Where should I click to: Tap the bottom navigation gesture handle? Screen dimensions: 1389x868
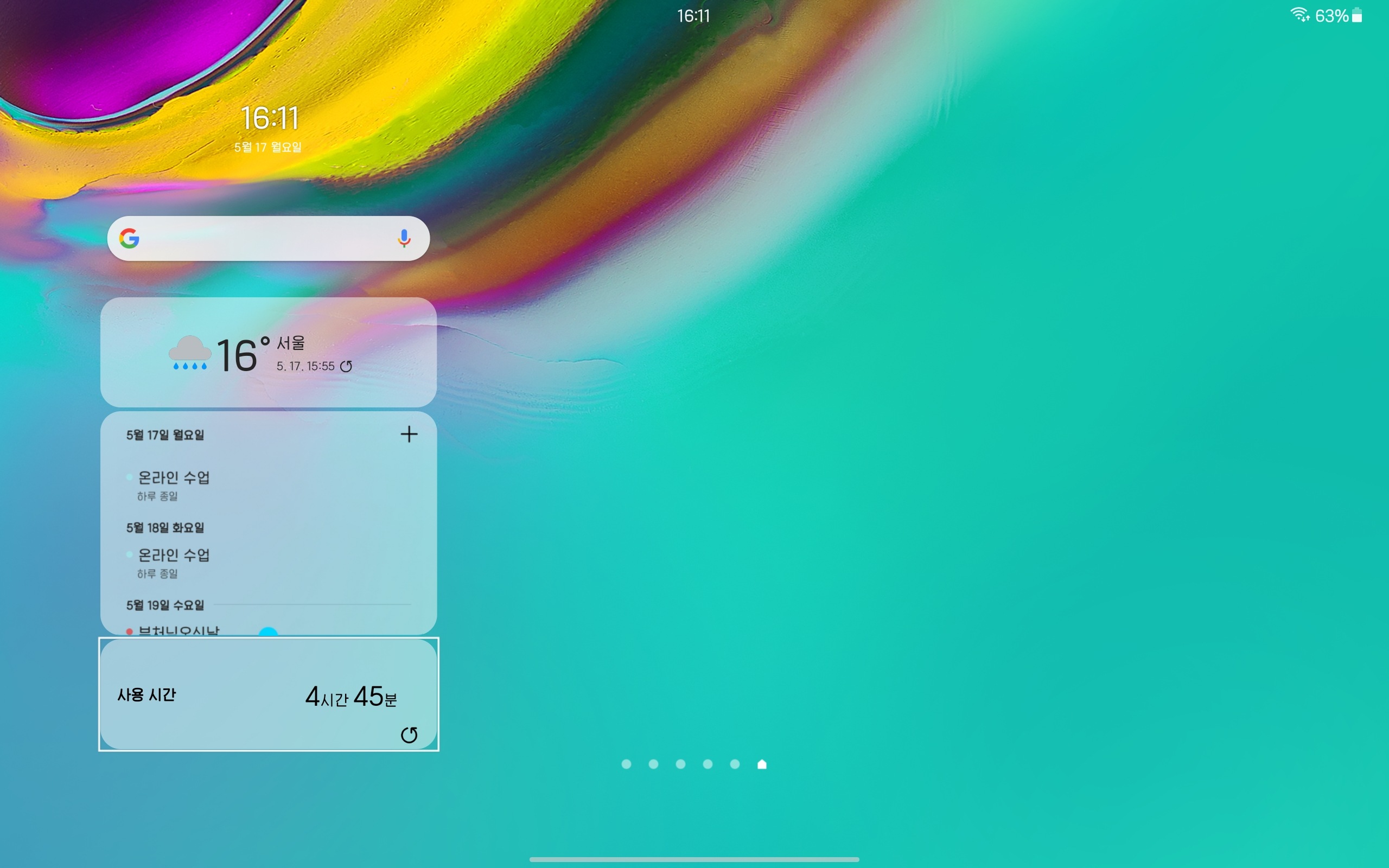click(x=694, y=859)
